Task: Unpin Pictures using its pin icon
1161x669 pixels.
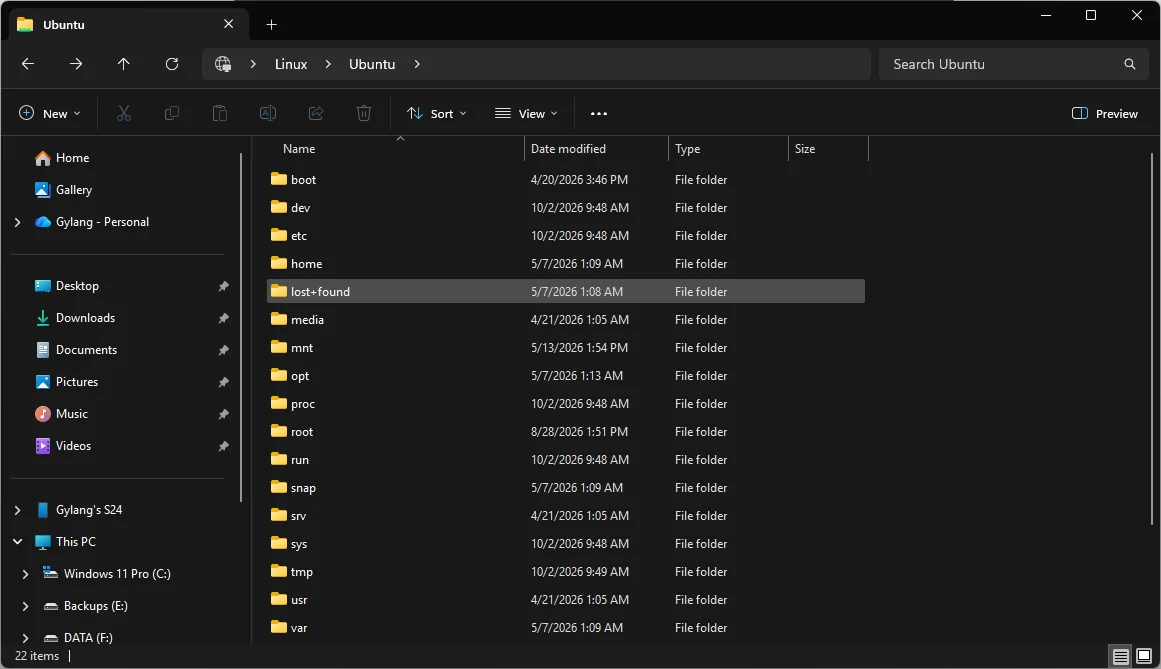Action: [223, 383]
